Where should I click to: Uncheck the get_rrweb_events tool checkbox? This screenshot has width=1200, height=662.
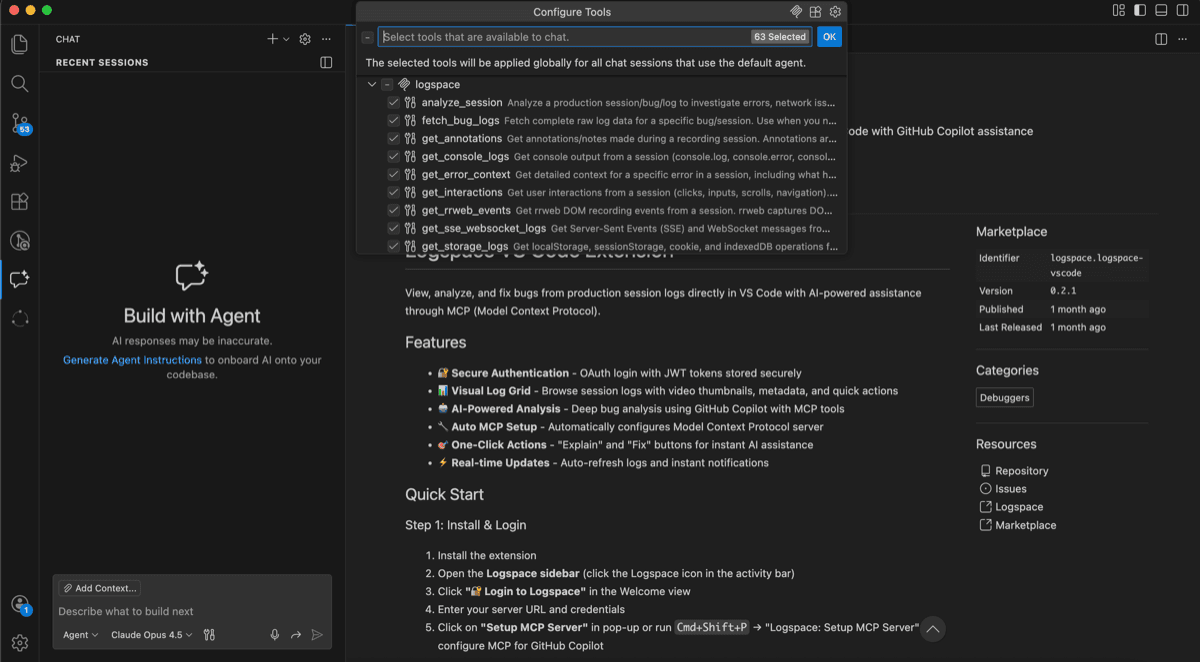click(394, 210)
